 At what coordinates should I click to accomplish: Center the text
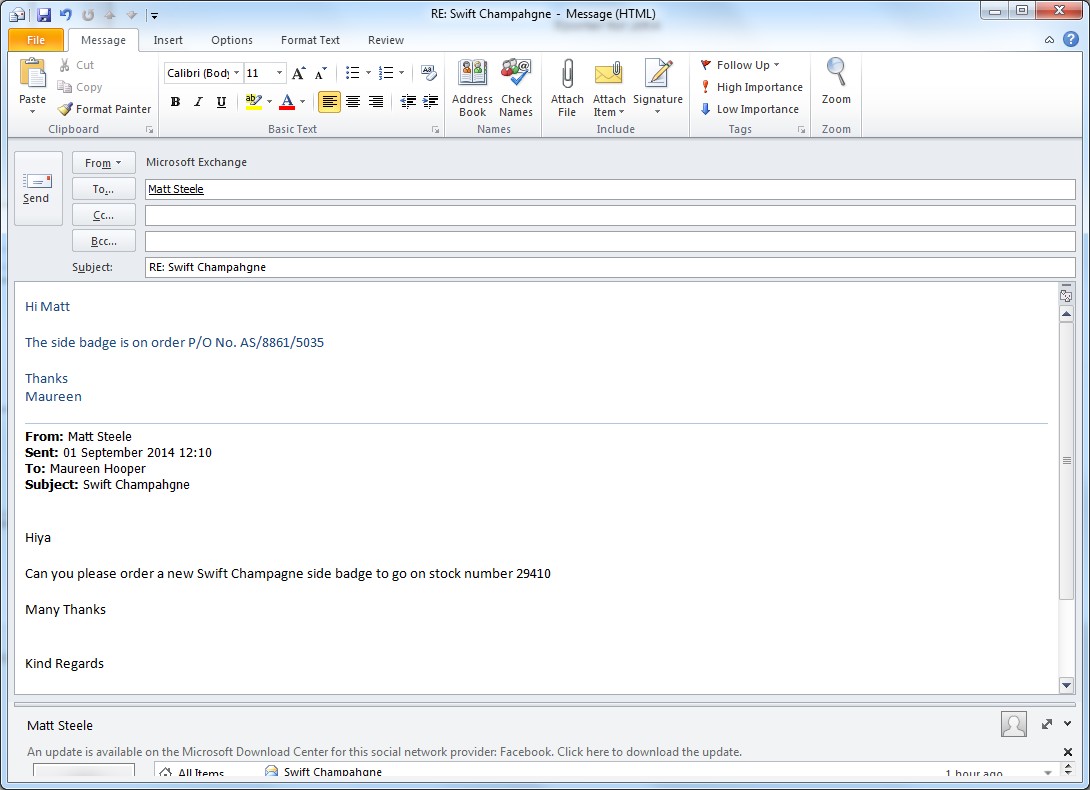[x=353, y=102]
